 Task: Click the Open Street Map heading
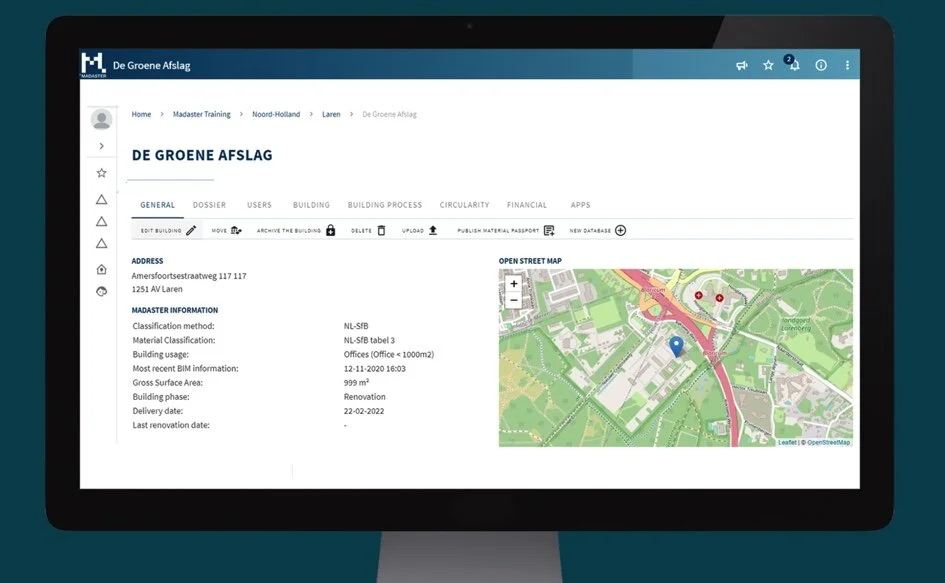tap(530, 261)
